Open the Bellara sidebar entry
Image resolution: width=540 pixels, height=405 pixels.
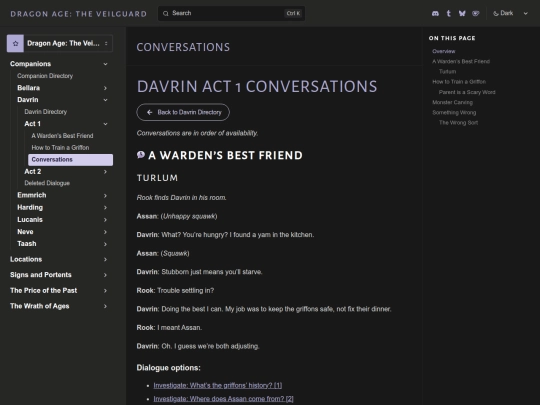(x=29, y=88)
